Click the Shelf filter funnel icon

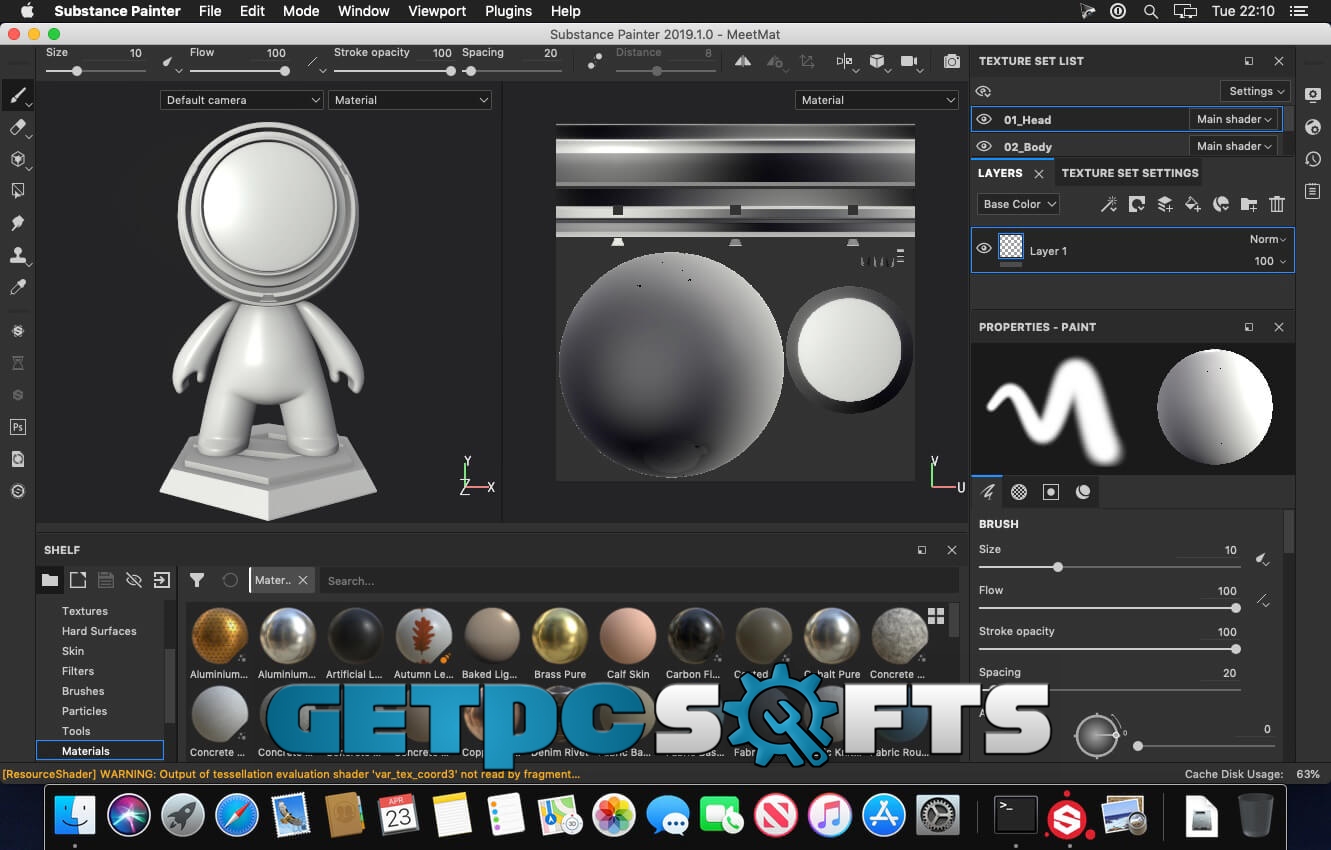coord(197,580)
